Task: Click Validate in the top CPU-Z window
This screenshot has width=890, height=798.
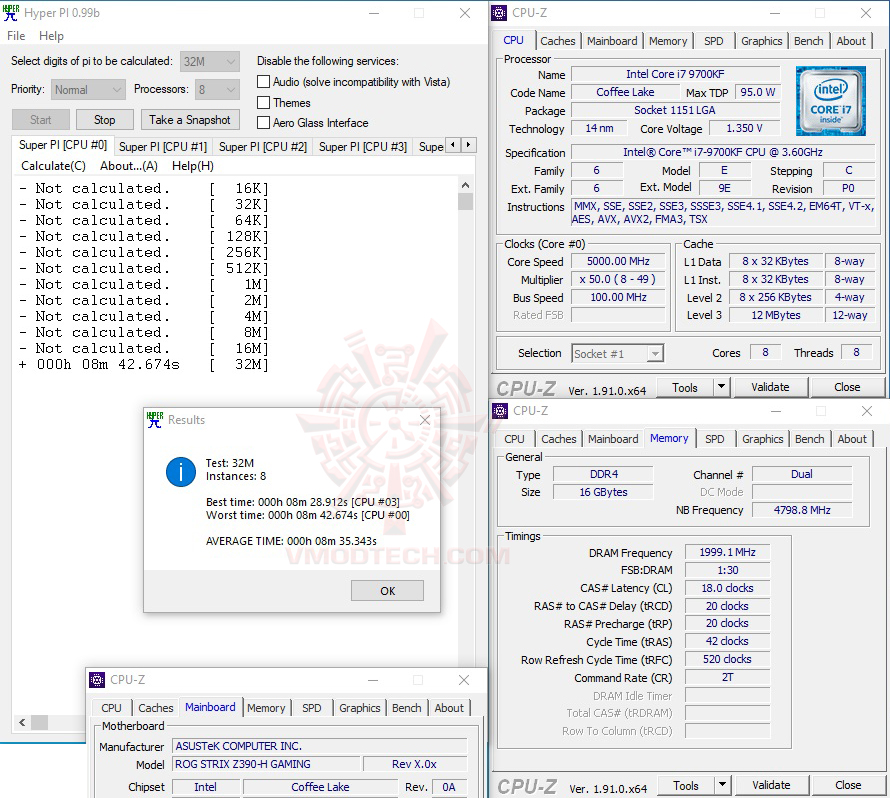Action: pyautogui.click(x=770, y=387)
